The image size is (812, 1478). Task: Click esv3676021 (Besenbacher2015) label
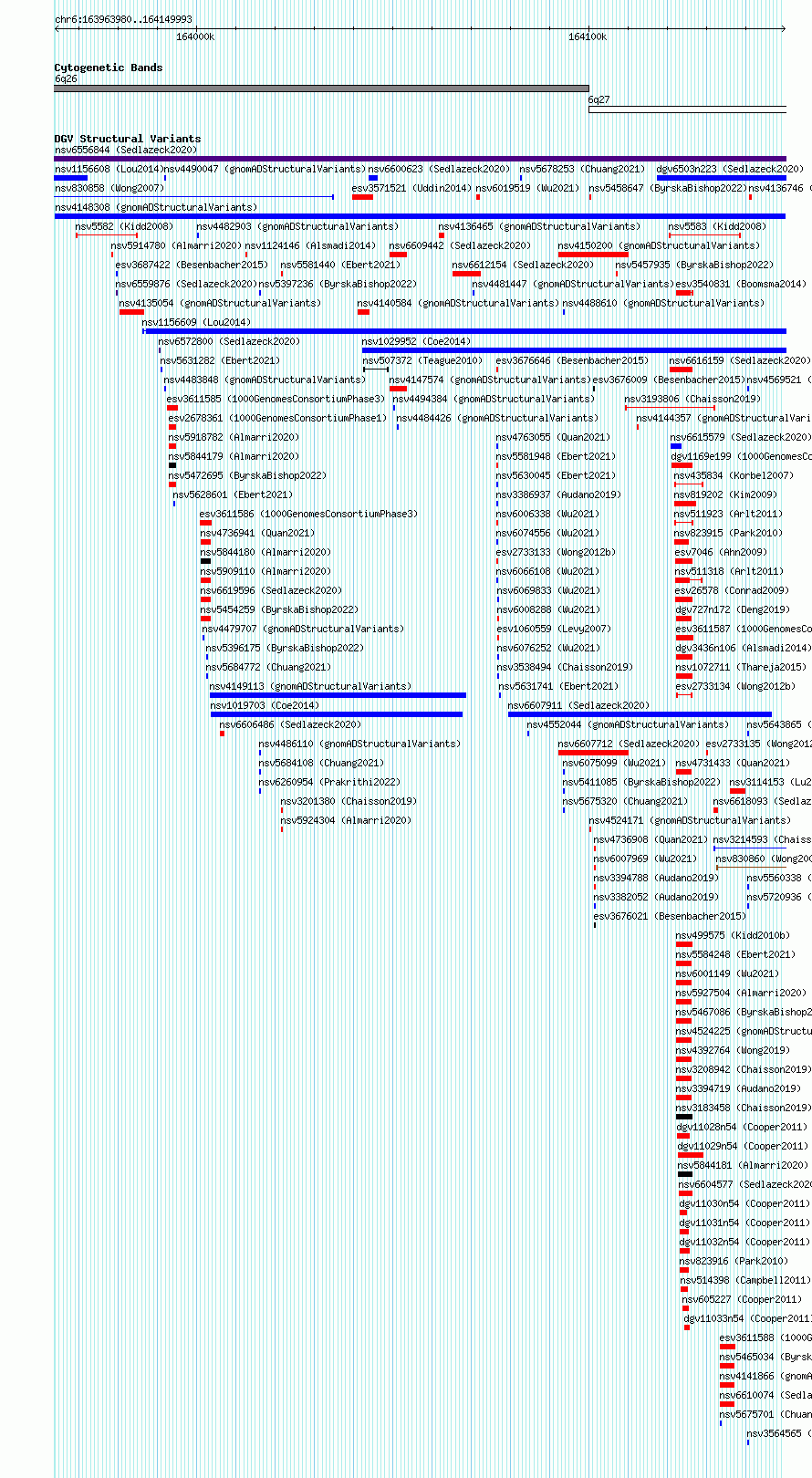tap(670, 916)
